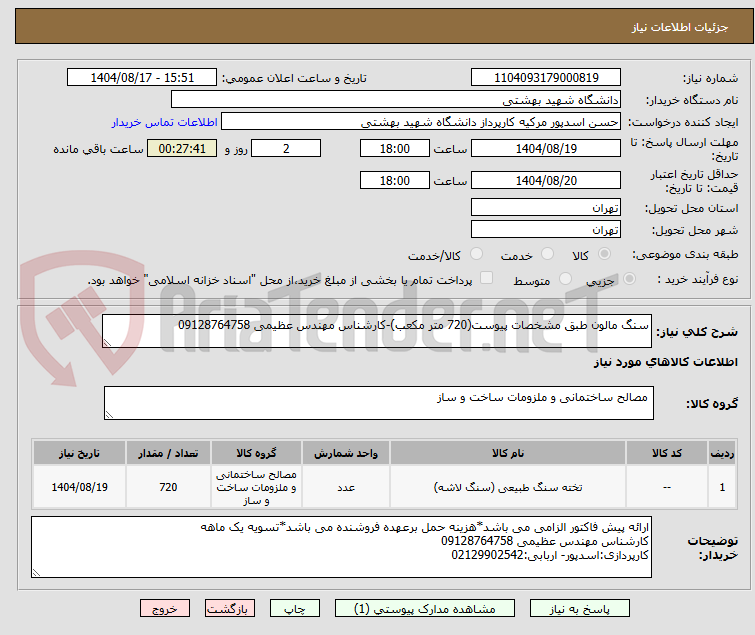Click the شماره نیاز label
This screenshot has width=755, height=635.
pyautogui.click(x=710, y=78)
